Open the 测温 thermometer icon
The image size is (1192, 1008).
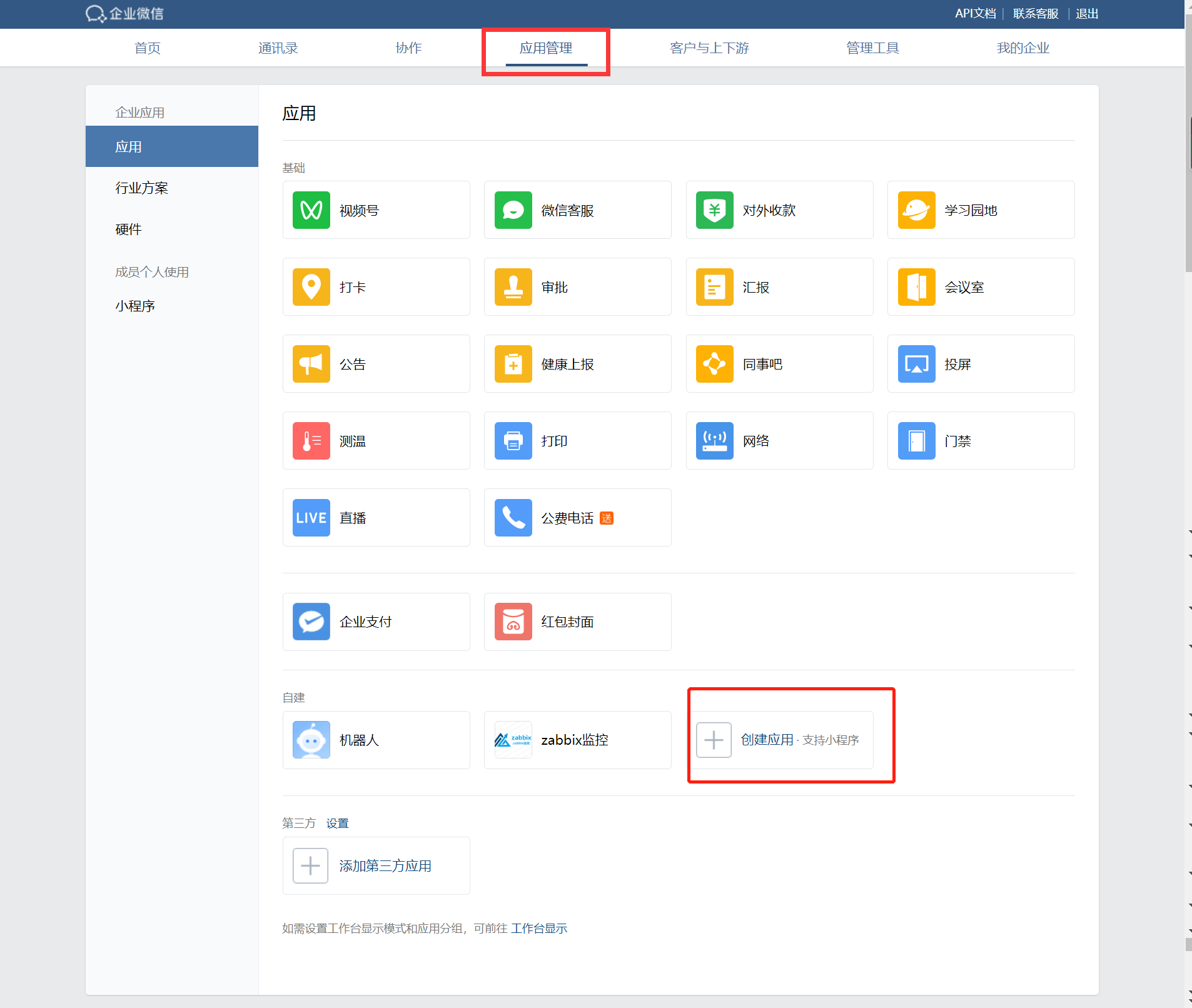311,441
